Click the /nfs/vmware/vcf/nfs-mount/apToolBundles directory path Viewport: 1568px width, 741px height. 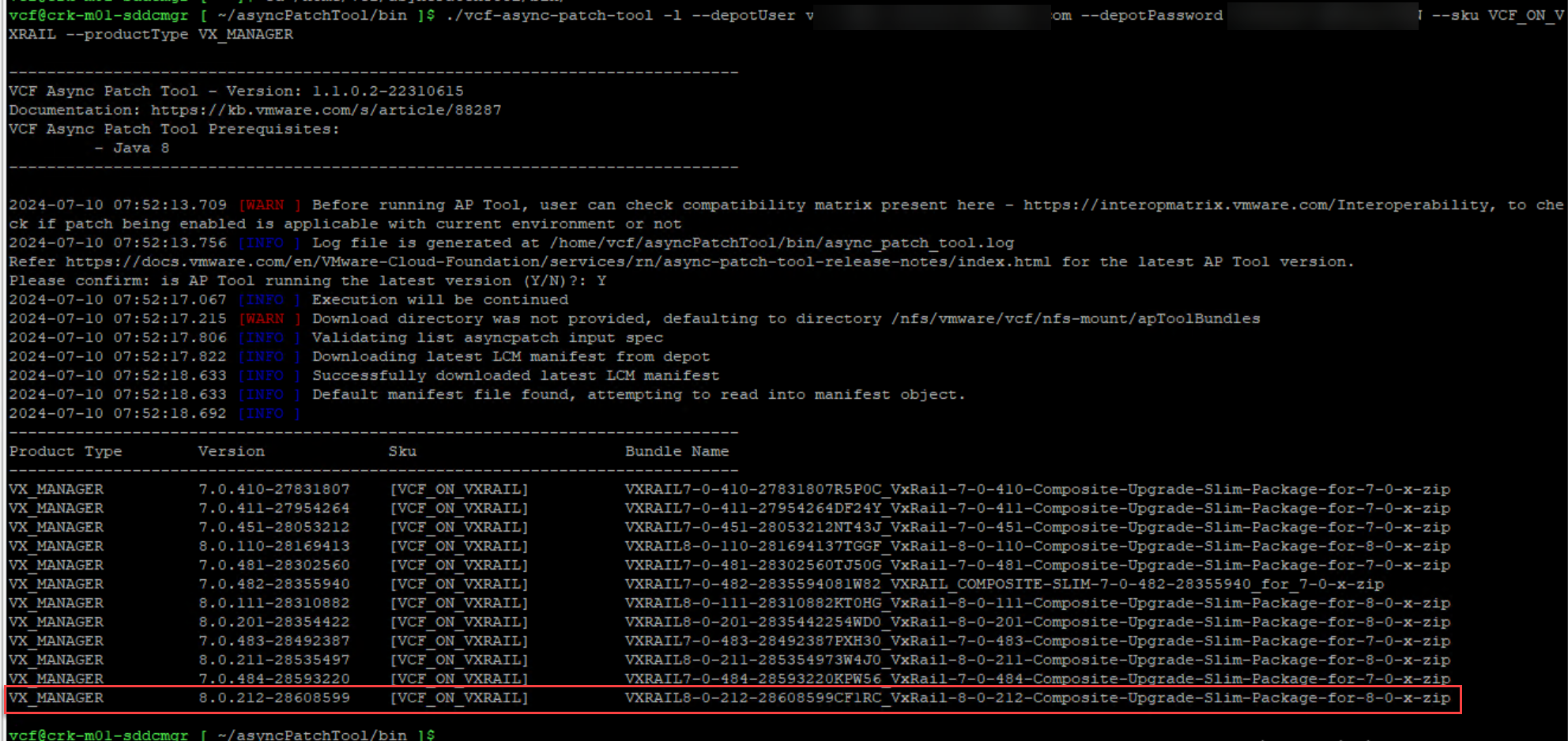click(x=1076, y=318)
